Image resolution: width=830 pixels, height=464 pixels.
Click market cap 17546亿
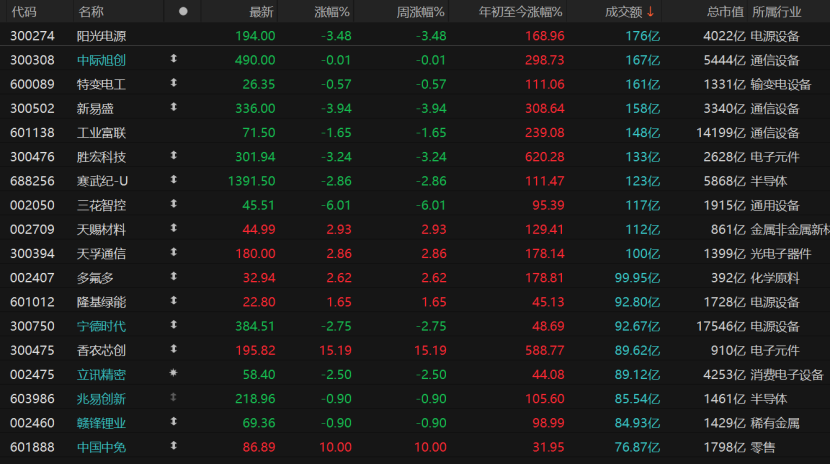pyautogui.click(x=720, y=326)
